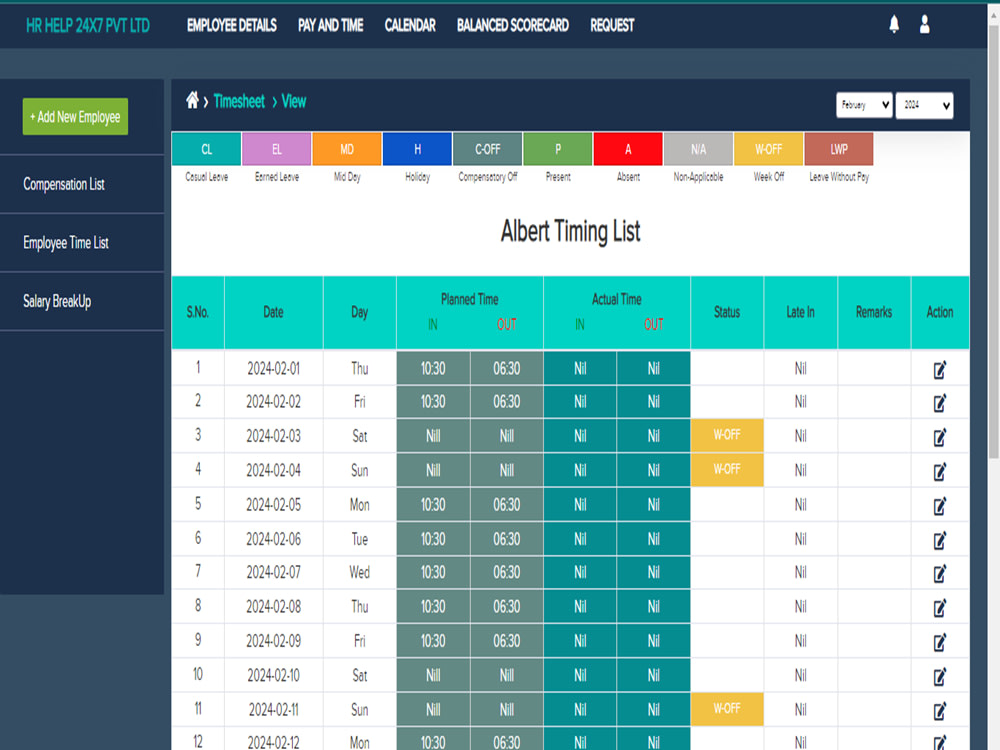Image resolution: width=1000 pixels, height=750 pixels.
Task: Edit the row for 2024-02-06
Action: tap(939, 540)
